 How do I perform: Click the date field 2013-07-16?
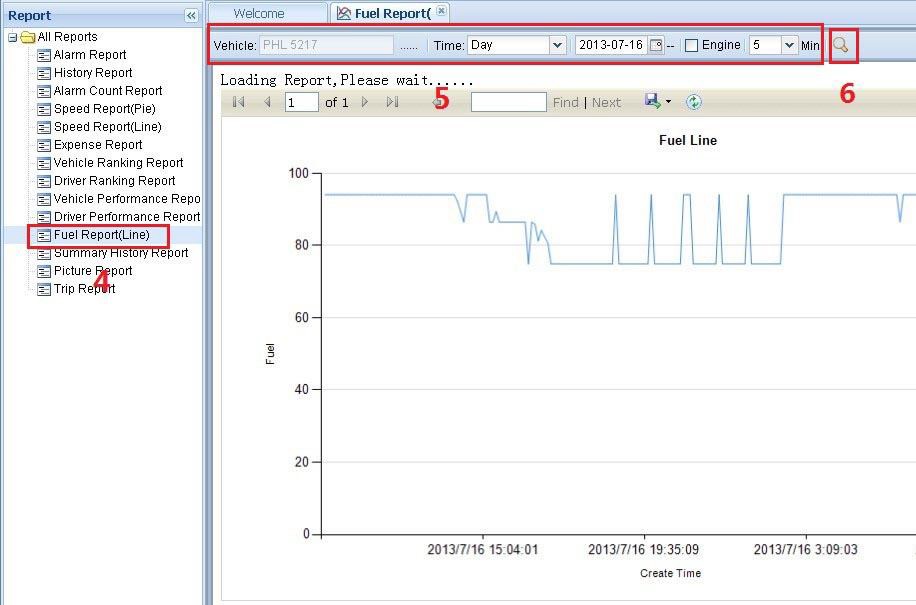611,45
